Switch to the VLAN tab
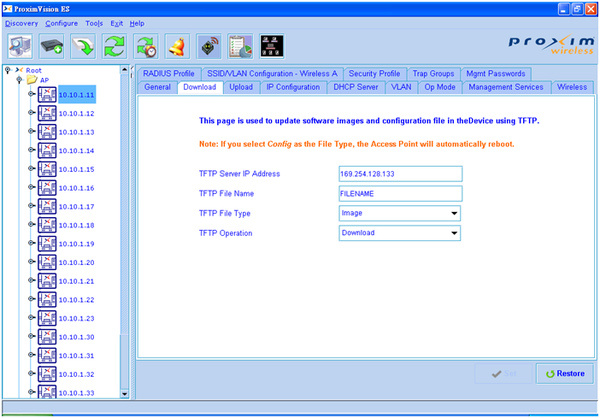Viewport: 600px width, 418px height. [x=401, y=87]
